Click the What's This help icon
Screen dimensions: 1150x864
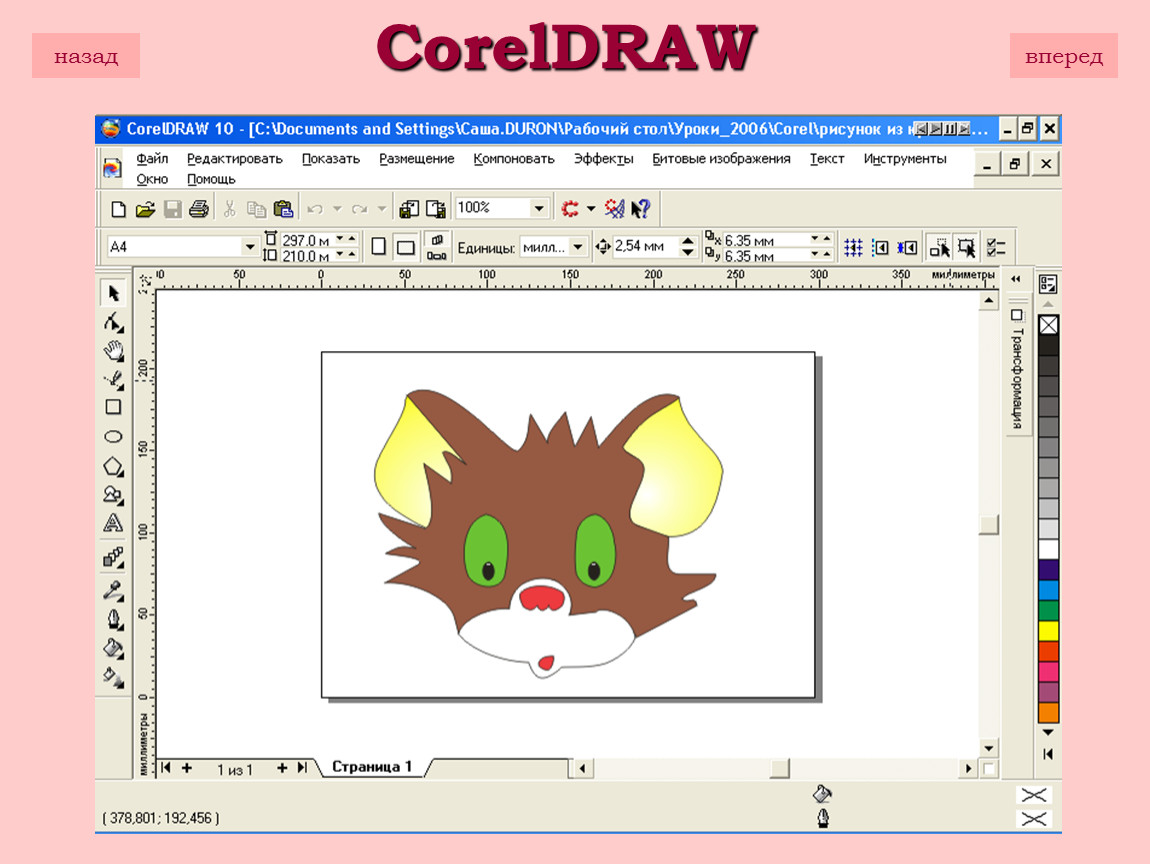pyautogui.click(x=641, y=209)
